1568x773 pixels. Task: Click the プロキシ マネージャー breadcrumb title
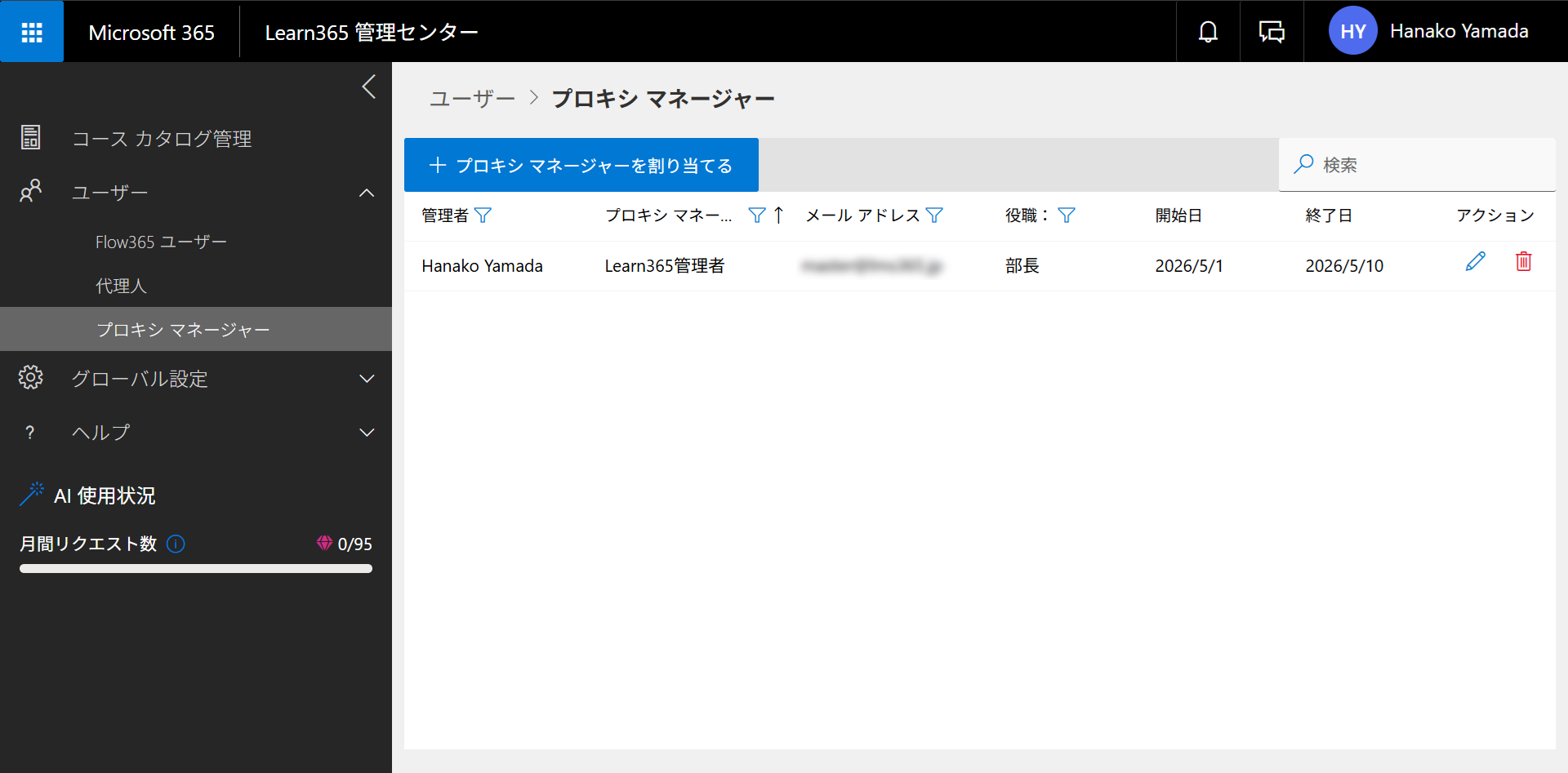click(x=663, y=99)
